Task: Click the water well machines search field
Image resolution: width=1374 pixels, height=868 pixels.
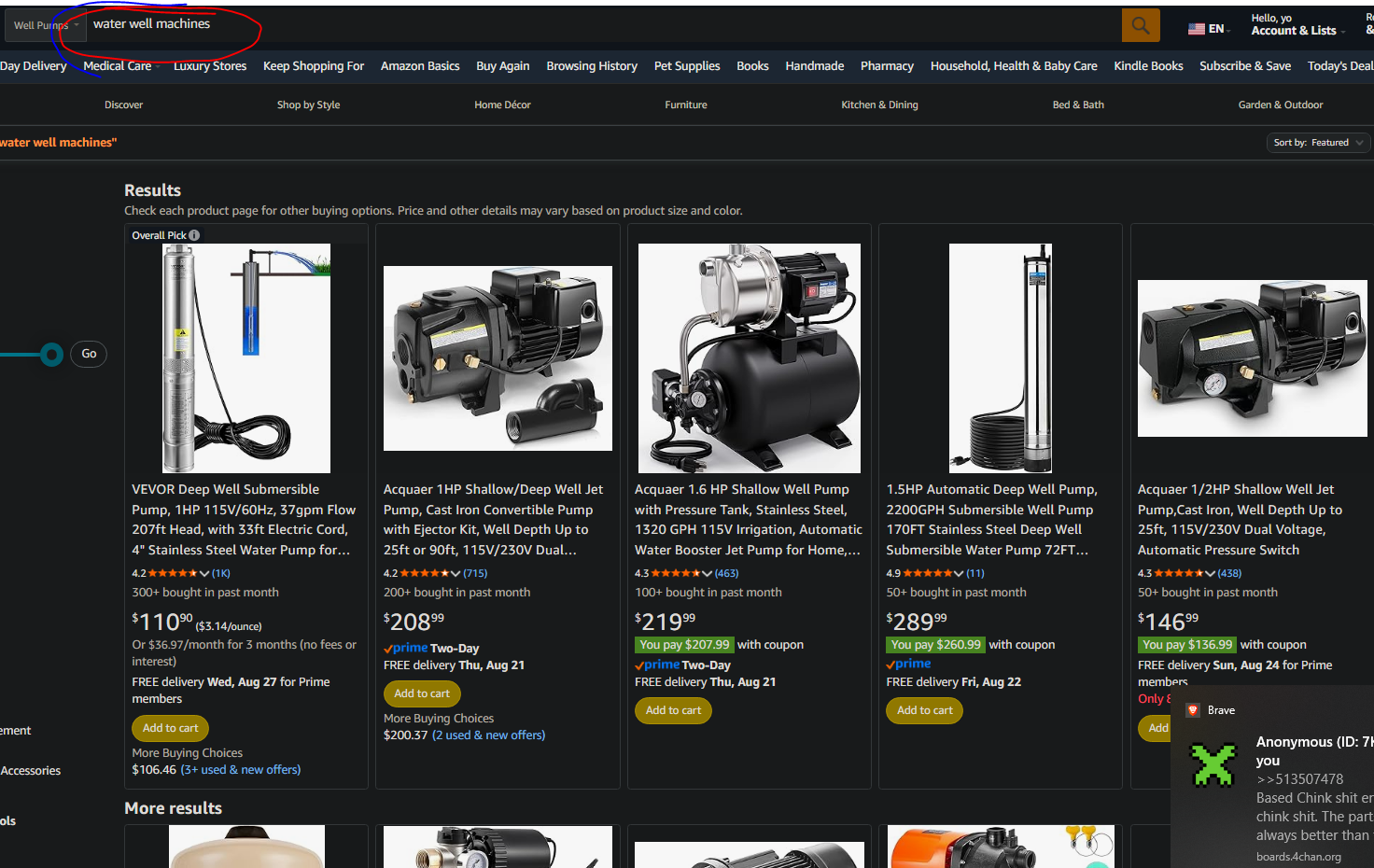Action: 604,25
